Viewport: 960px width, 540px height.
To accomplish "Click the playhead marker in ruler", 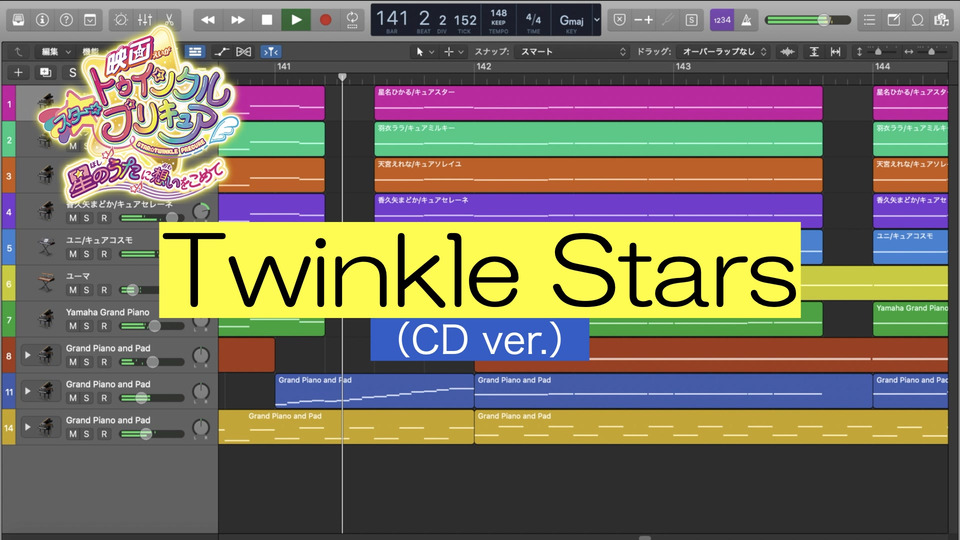I will click(342, 77).
